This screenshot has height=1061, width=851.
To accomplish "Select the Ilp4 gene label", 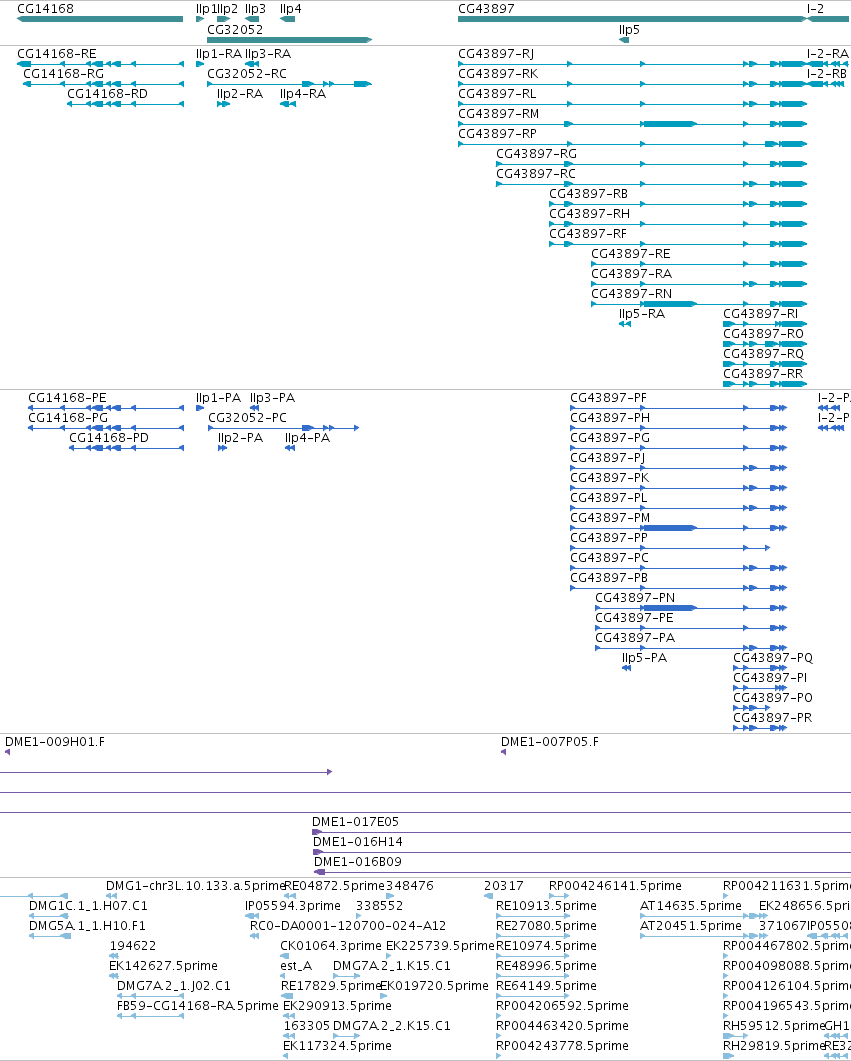I will [291, 9].
